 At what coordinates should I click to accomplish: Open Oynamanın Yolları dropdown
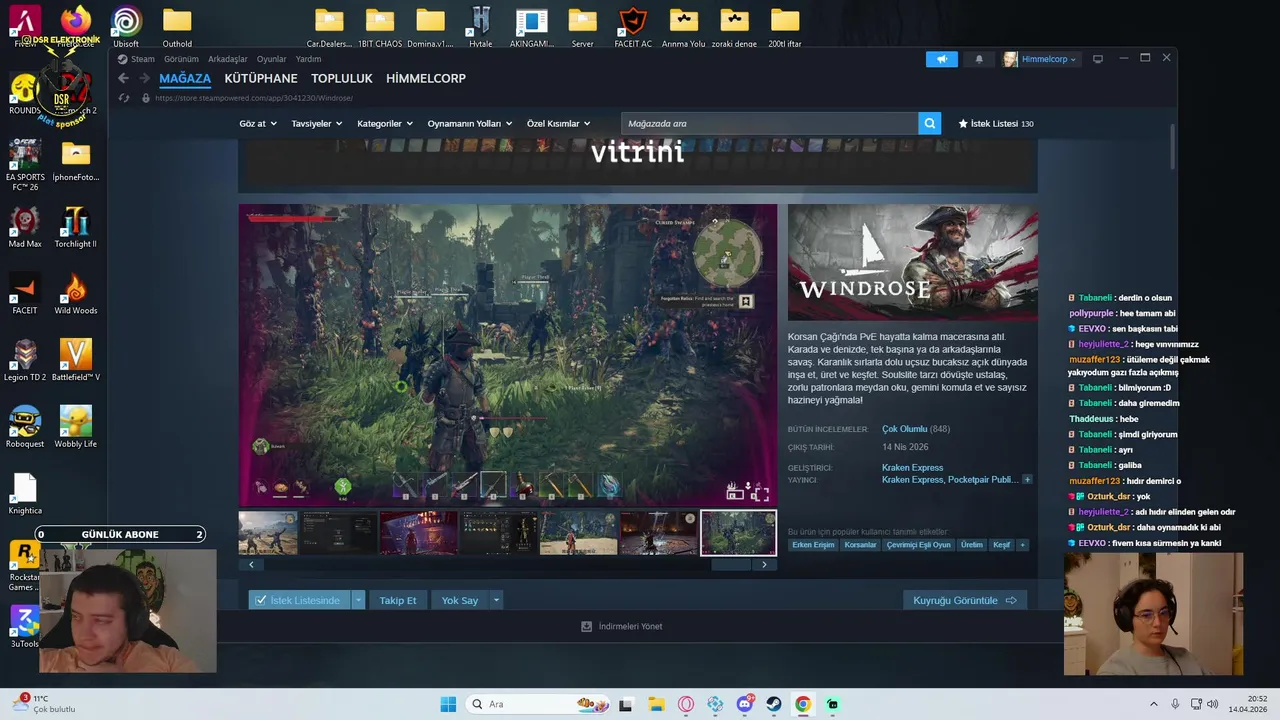pyautogui.click(x=469, y=123)
